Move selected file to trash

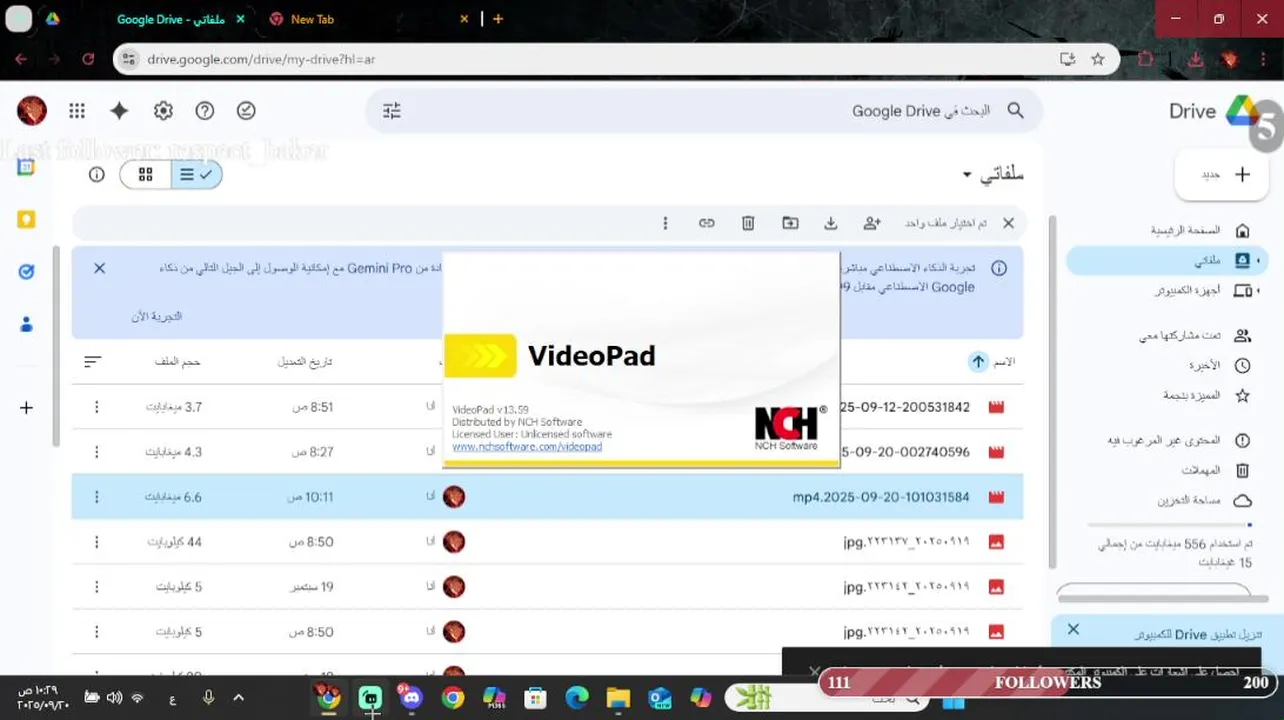748,223
